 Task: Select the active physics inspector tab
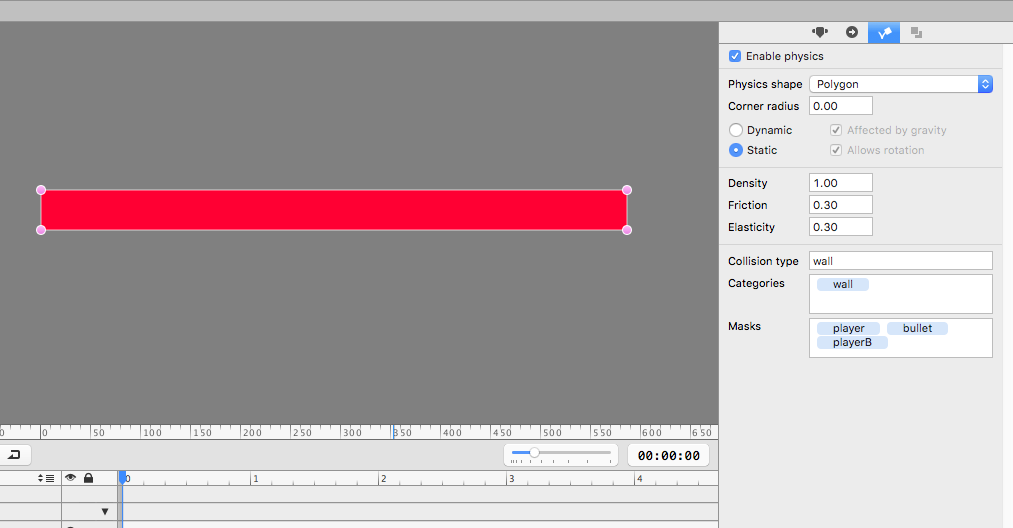coord(884,32)
